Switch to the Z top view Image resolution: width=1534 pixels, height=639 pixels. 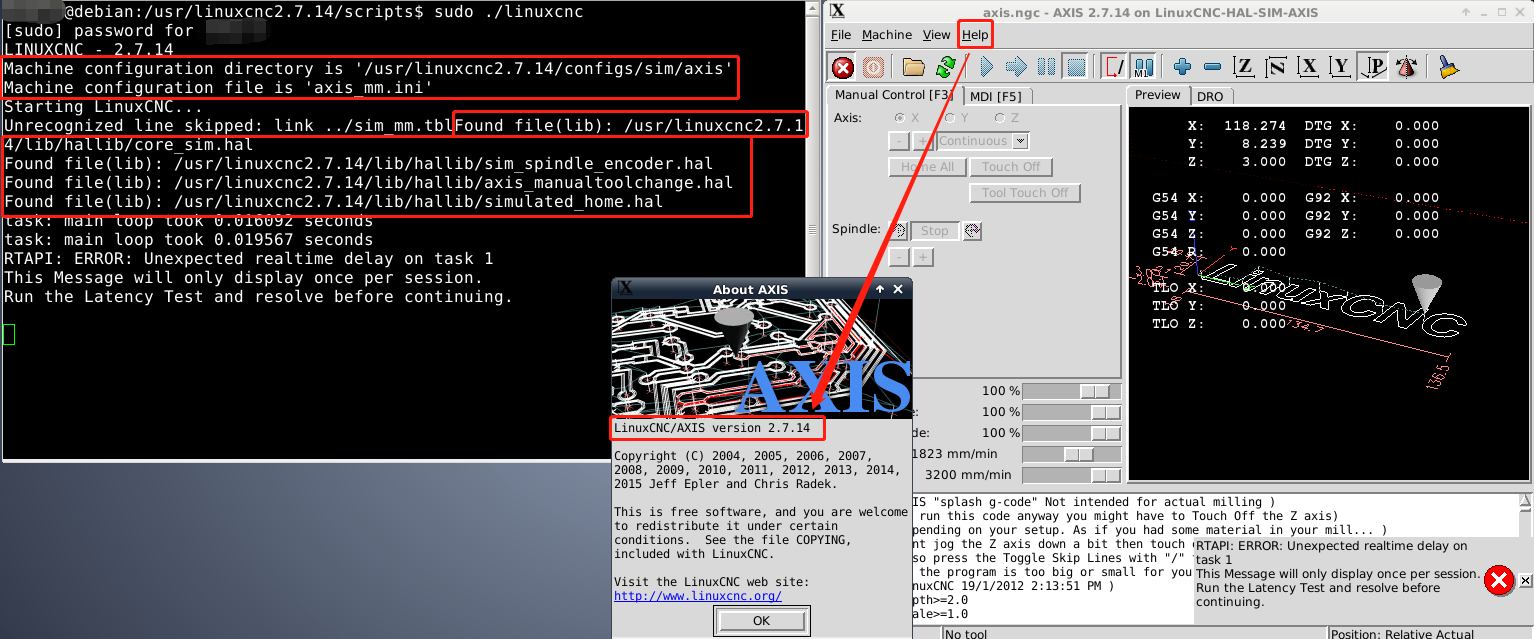[1244, 67]
